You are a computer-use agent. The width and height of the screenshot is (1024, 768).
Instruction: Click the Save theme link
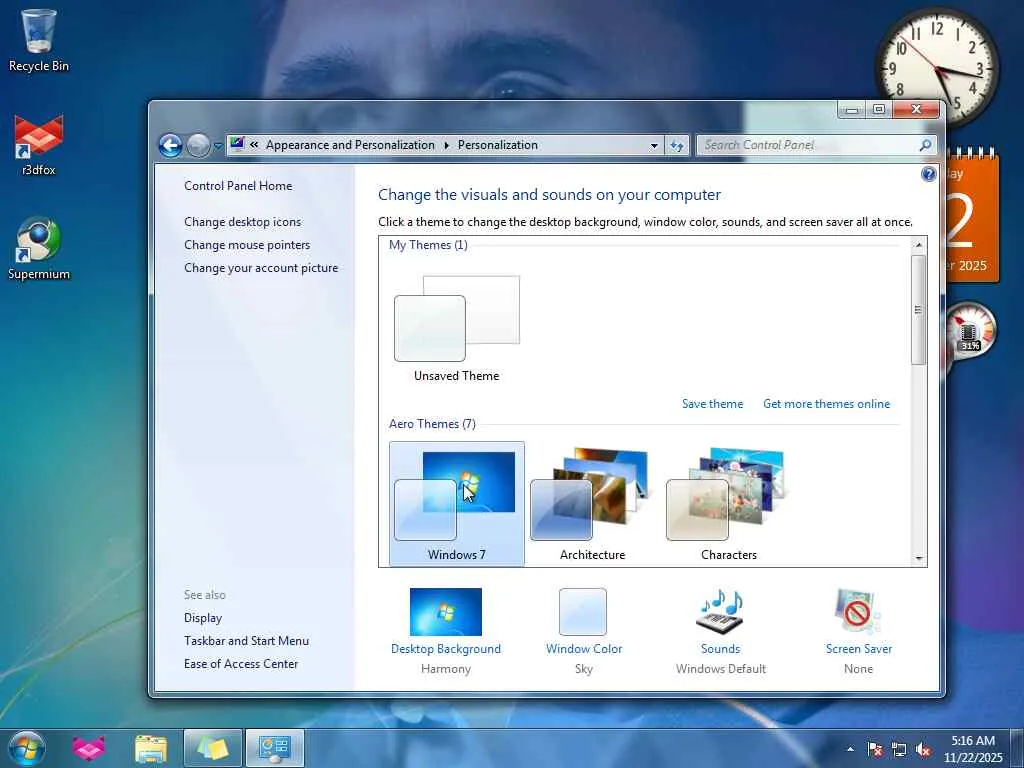(x=712, y=404)
